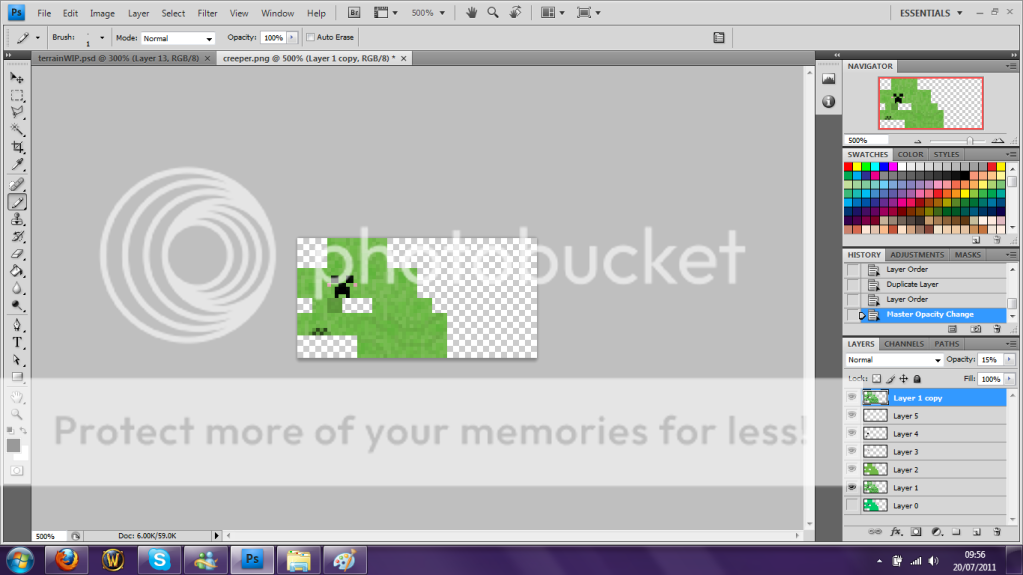
Task: Open the Image menu
Action: [x=102, y=13]
